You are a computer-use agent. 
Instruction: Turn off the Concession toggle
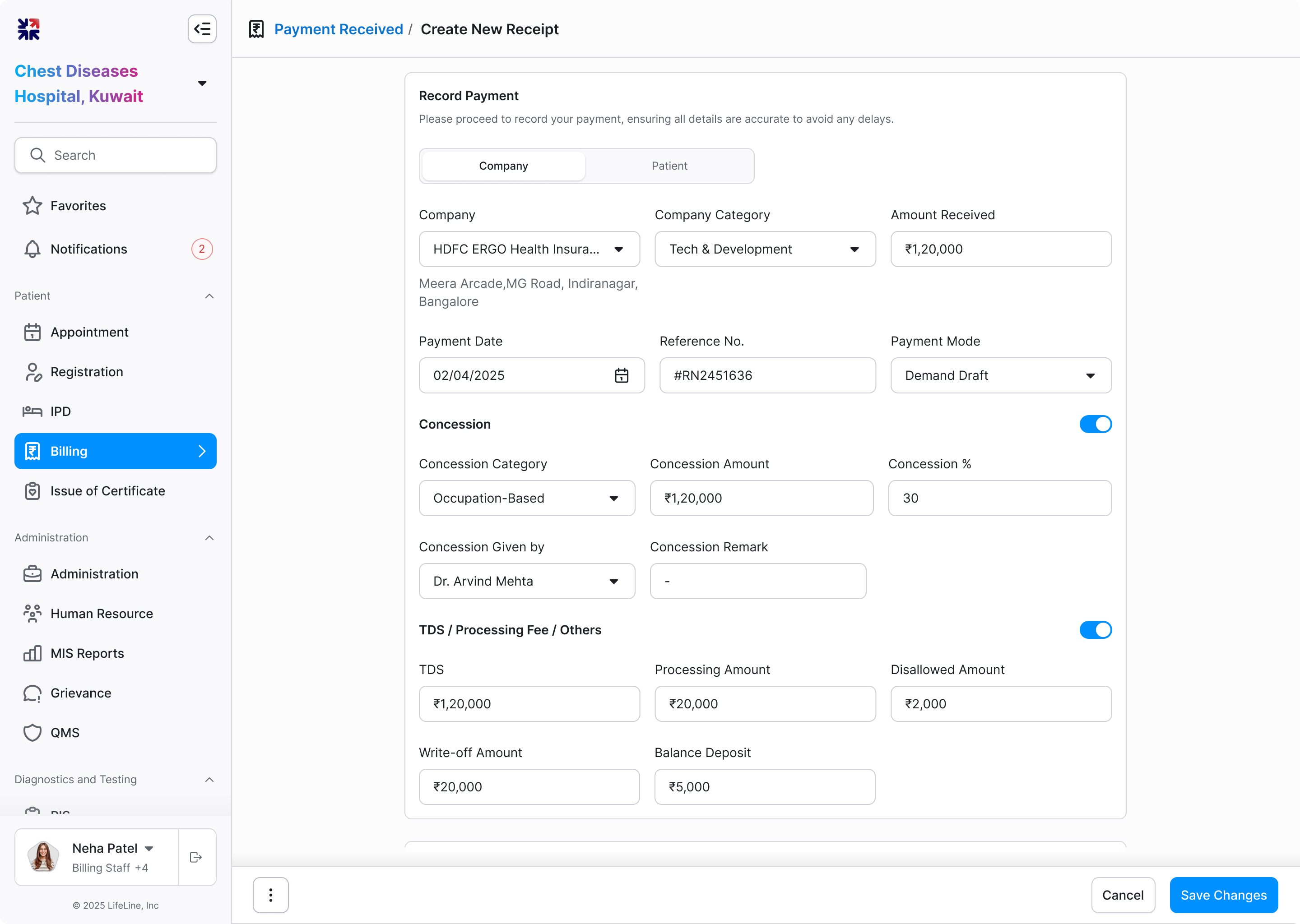pyautogui.click(x=1095, y=425)
